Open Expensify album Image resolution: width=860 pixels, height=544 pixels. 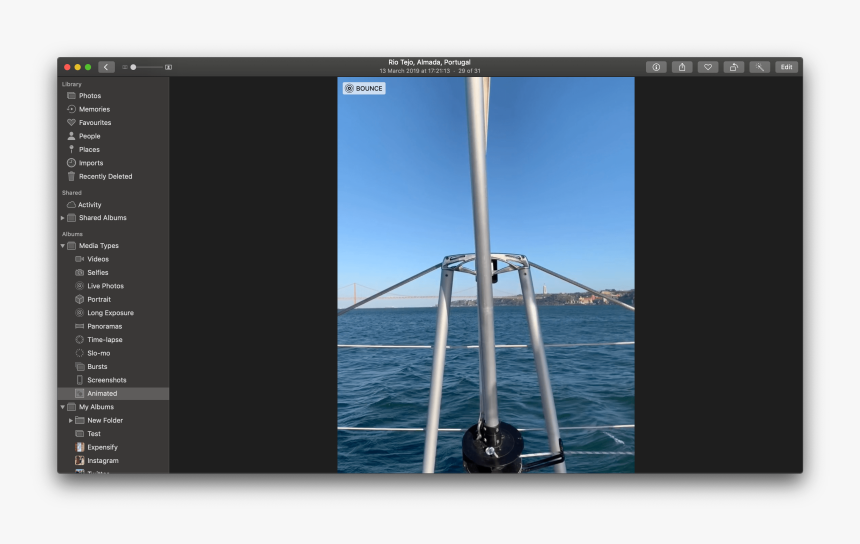point(113,447)
